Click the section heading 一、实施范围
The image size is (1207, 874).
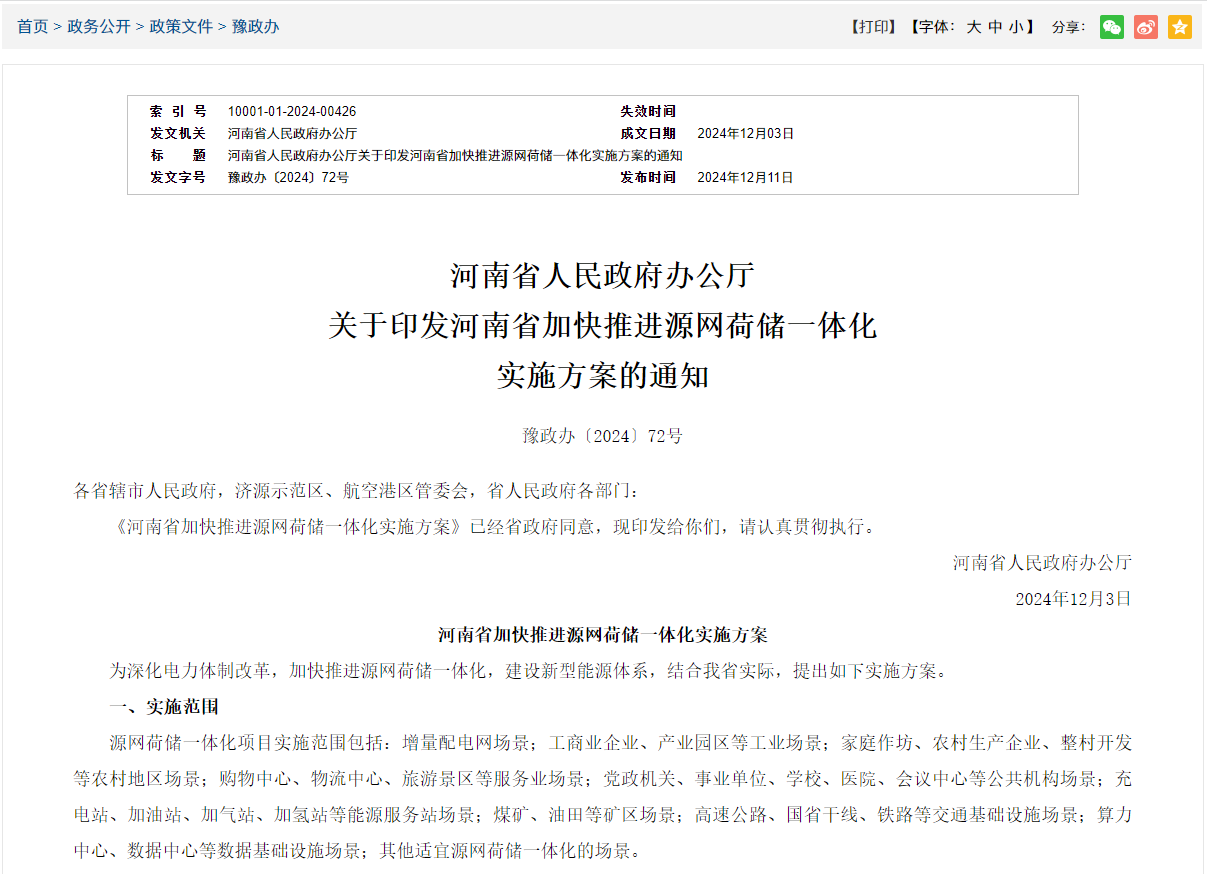click(x=164, y=707)
